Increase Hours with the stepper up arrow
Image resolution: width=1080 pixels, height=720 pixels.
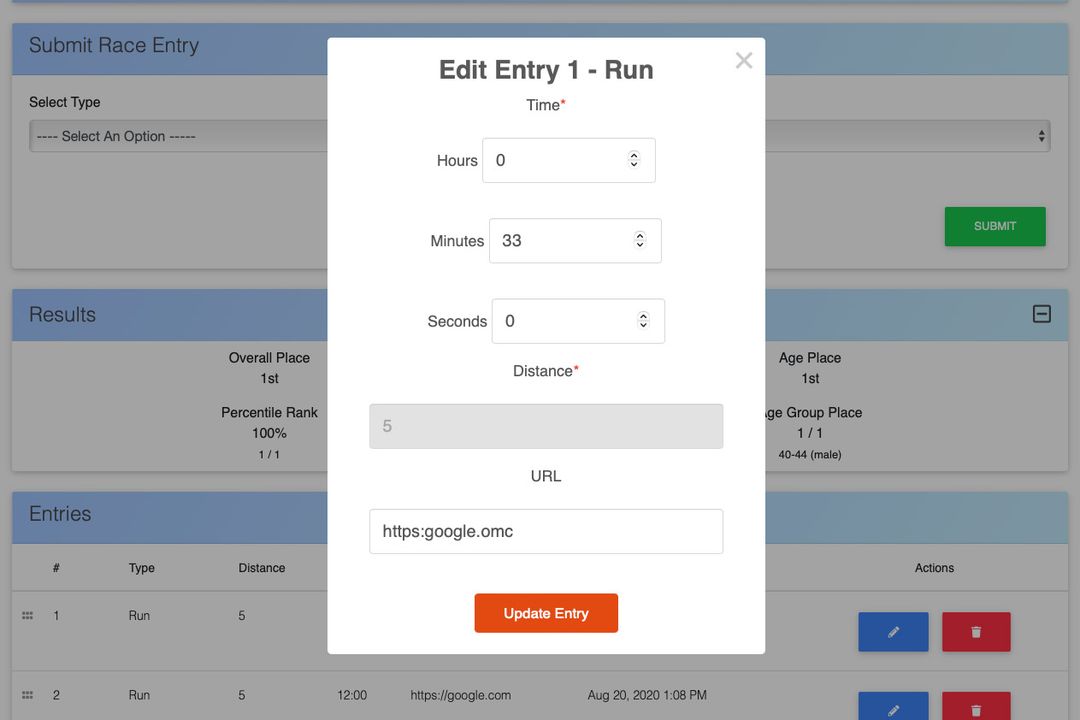634,154
